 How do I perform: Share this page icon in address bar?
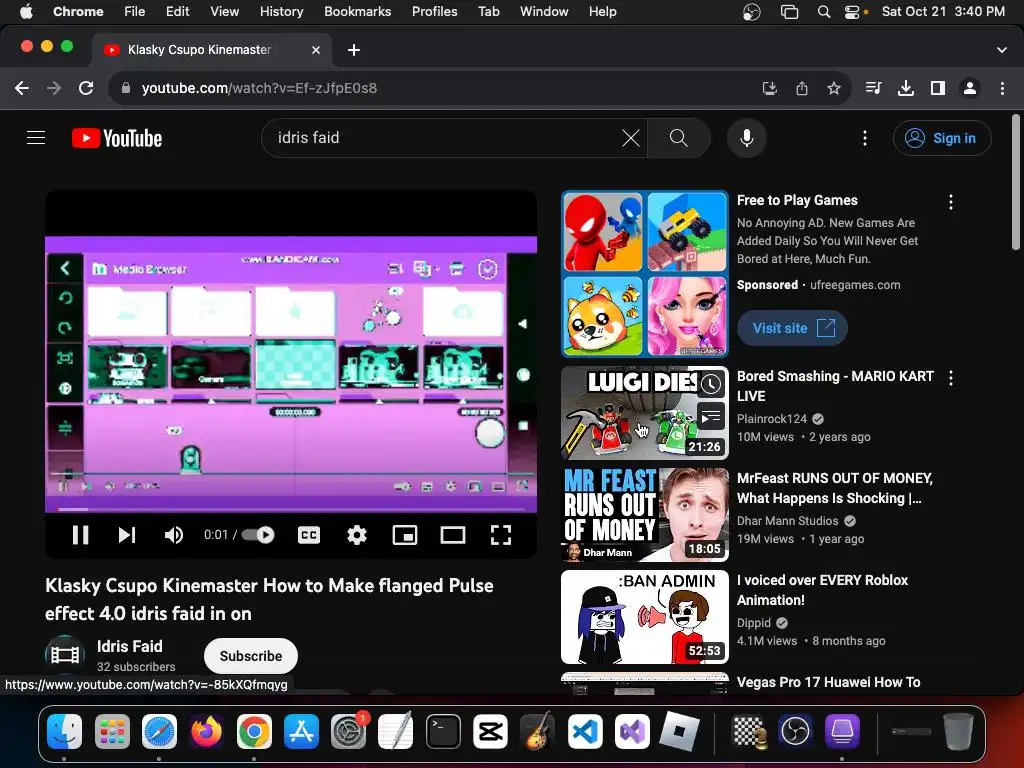point(802,88)
